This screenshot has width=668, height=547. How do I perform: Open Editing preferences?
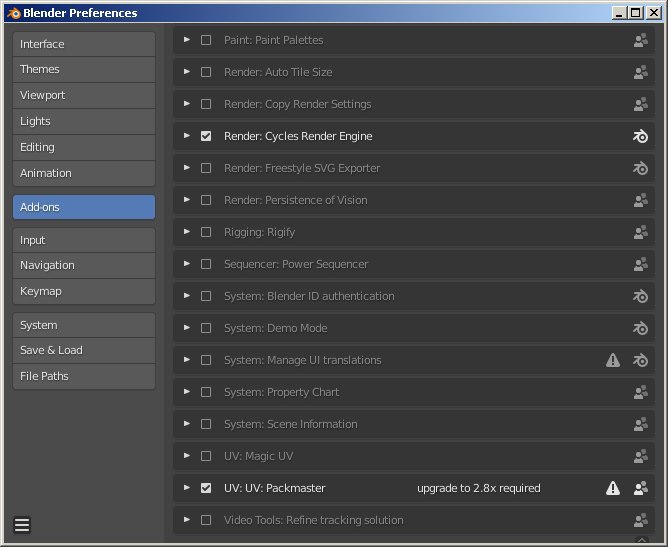click(x=84, y=147)
